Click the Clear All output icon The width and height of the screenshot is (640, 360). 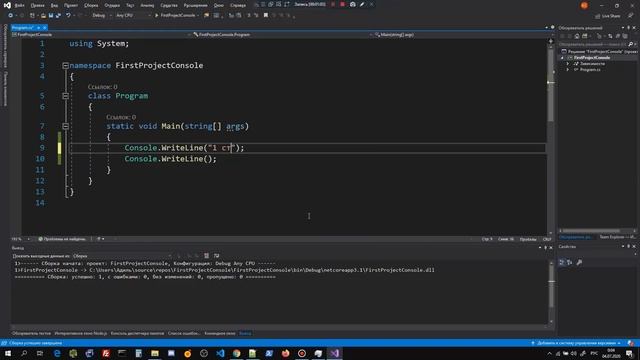(207, 256)
